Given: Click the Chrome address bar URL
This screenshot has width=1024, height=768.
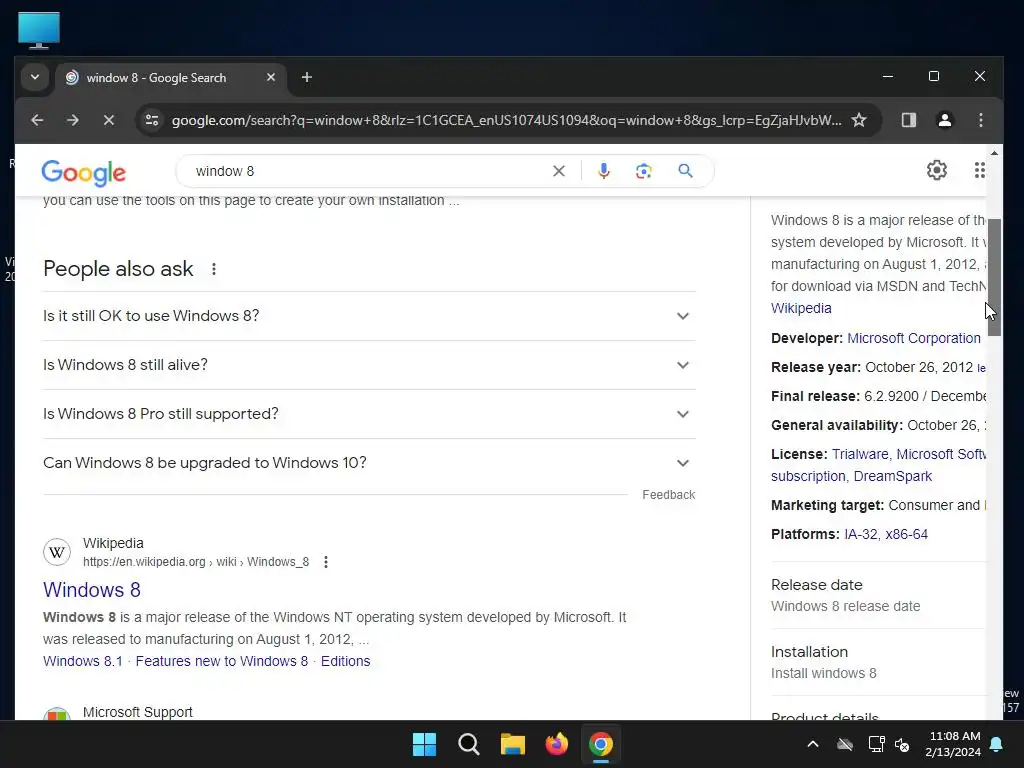Looking at the screenshot, I should (x=506, y=120).
